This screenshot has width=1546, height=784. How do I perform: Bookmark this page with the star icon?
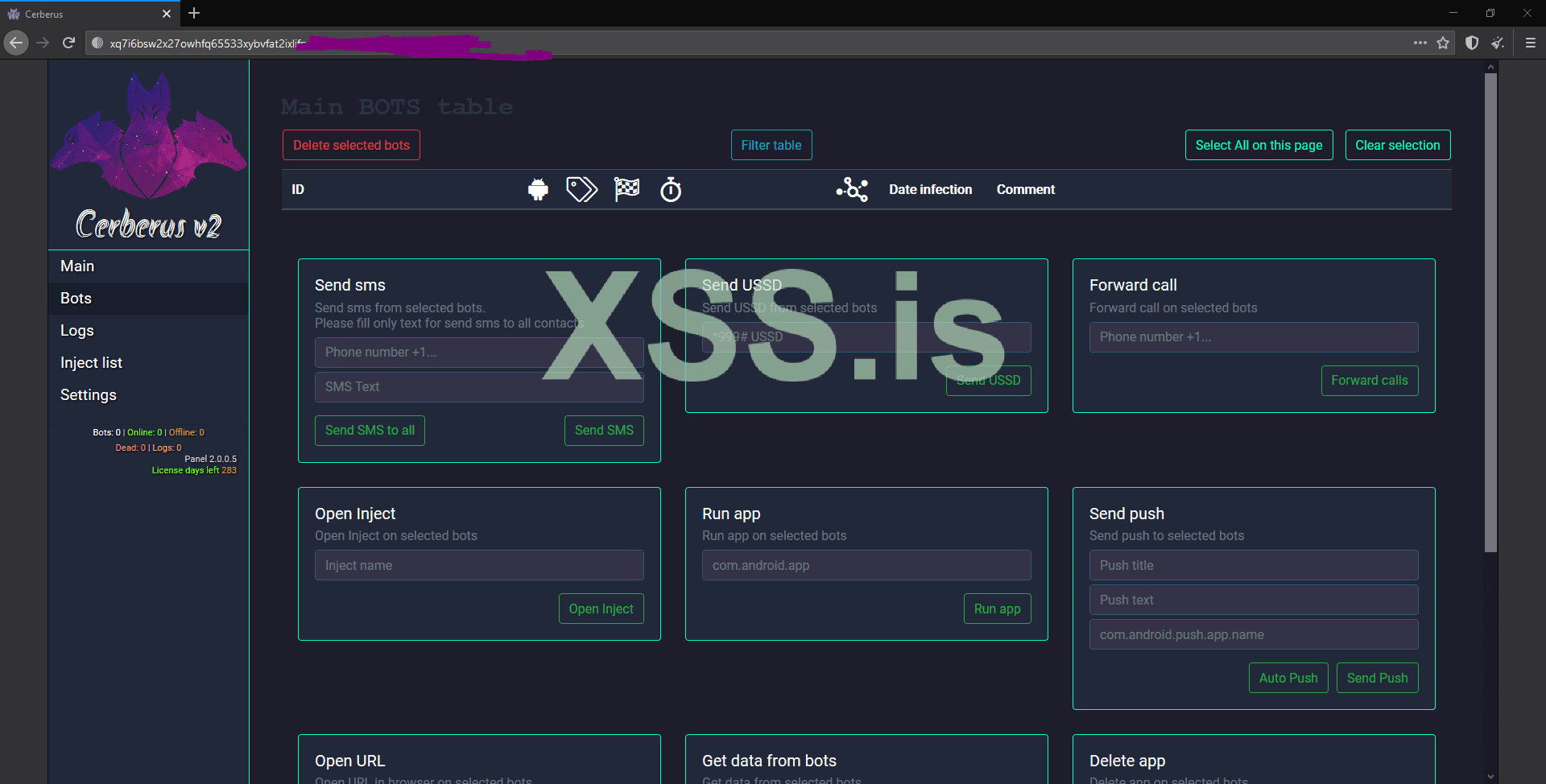pos(1443,43)
